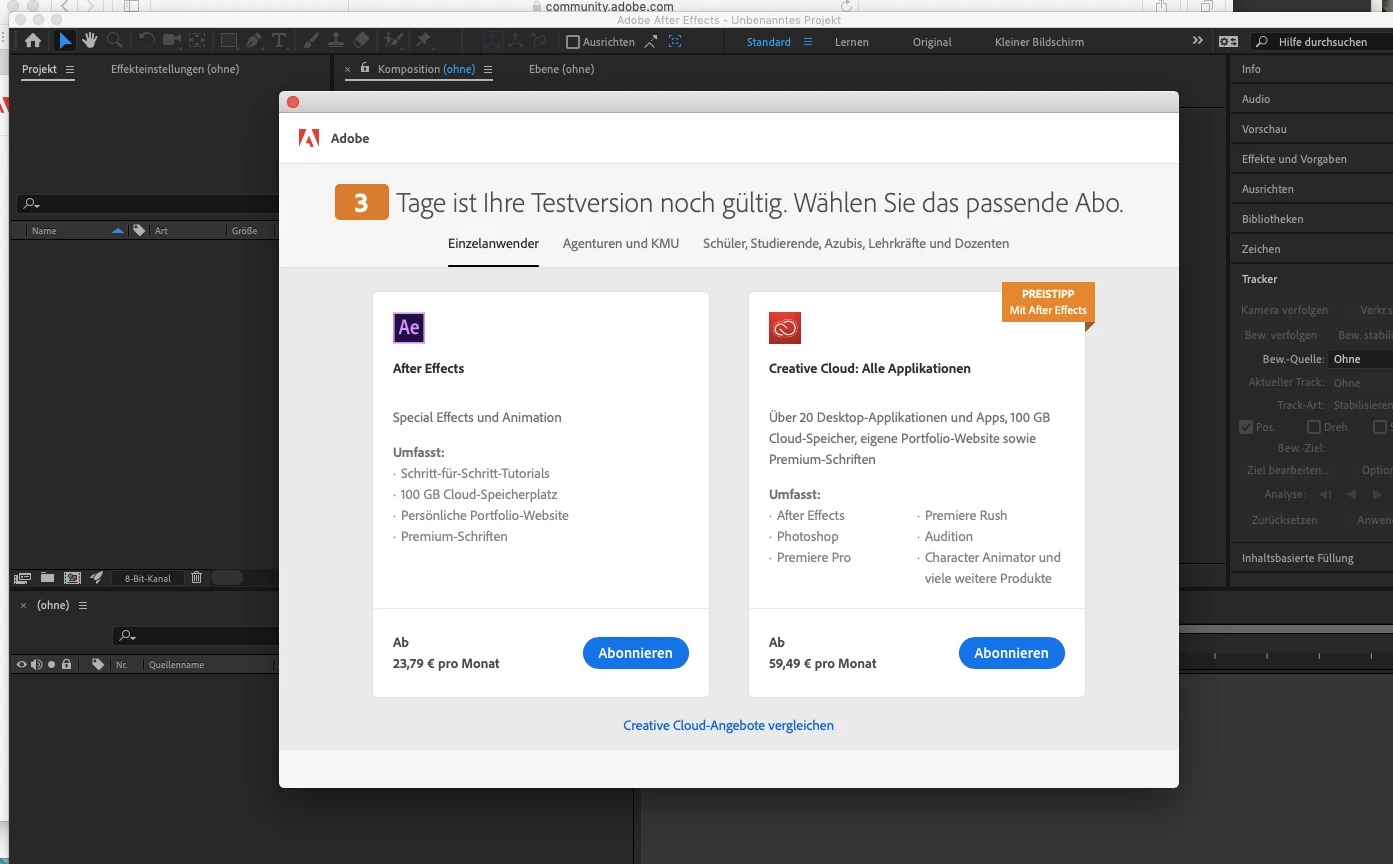This screenshot has width=1393, height=864.
Task: Select the Camera tool
Action: pos(172,41)
